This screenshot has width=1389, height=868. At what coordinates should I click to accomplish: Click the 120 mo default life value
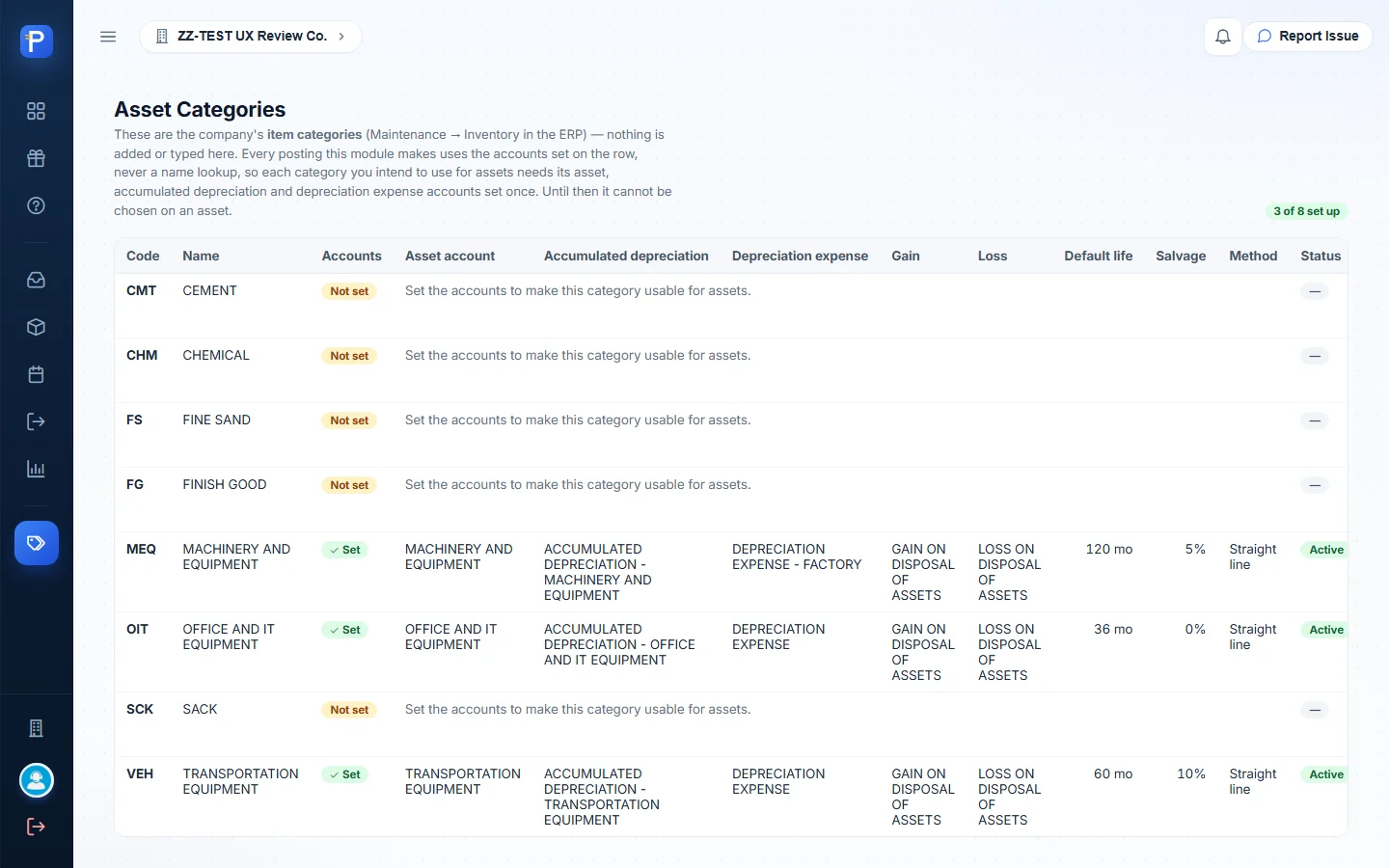click(x=1108, y=549)
